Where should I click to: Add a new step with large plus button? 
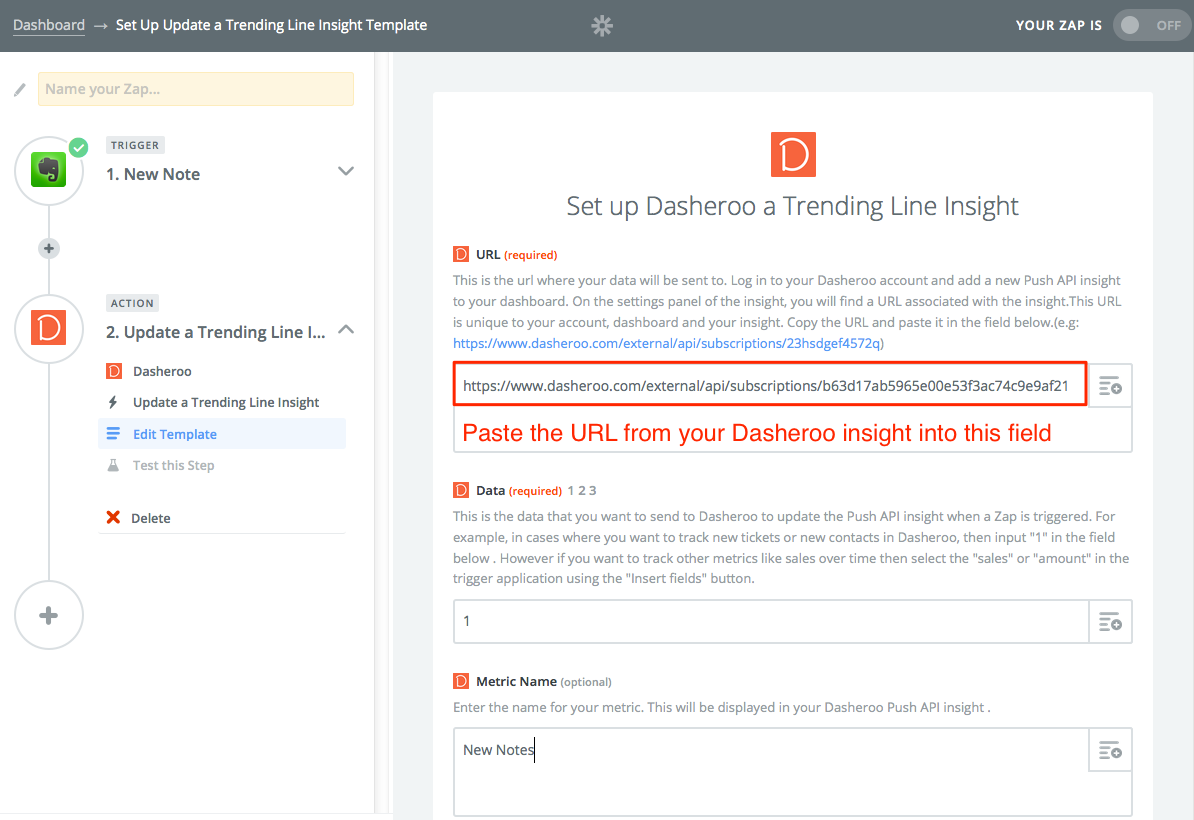49,615
